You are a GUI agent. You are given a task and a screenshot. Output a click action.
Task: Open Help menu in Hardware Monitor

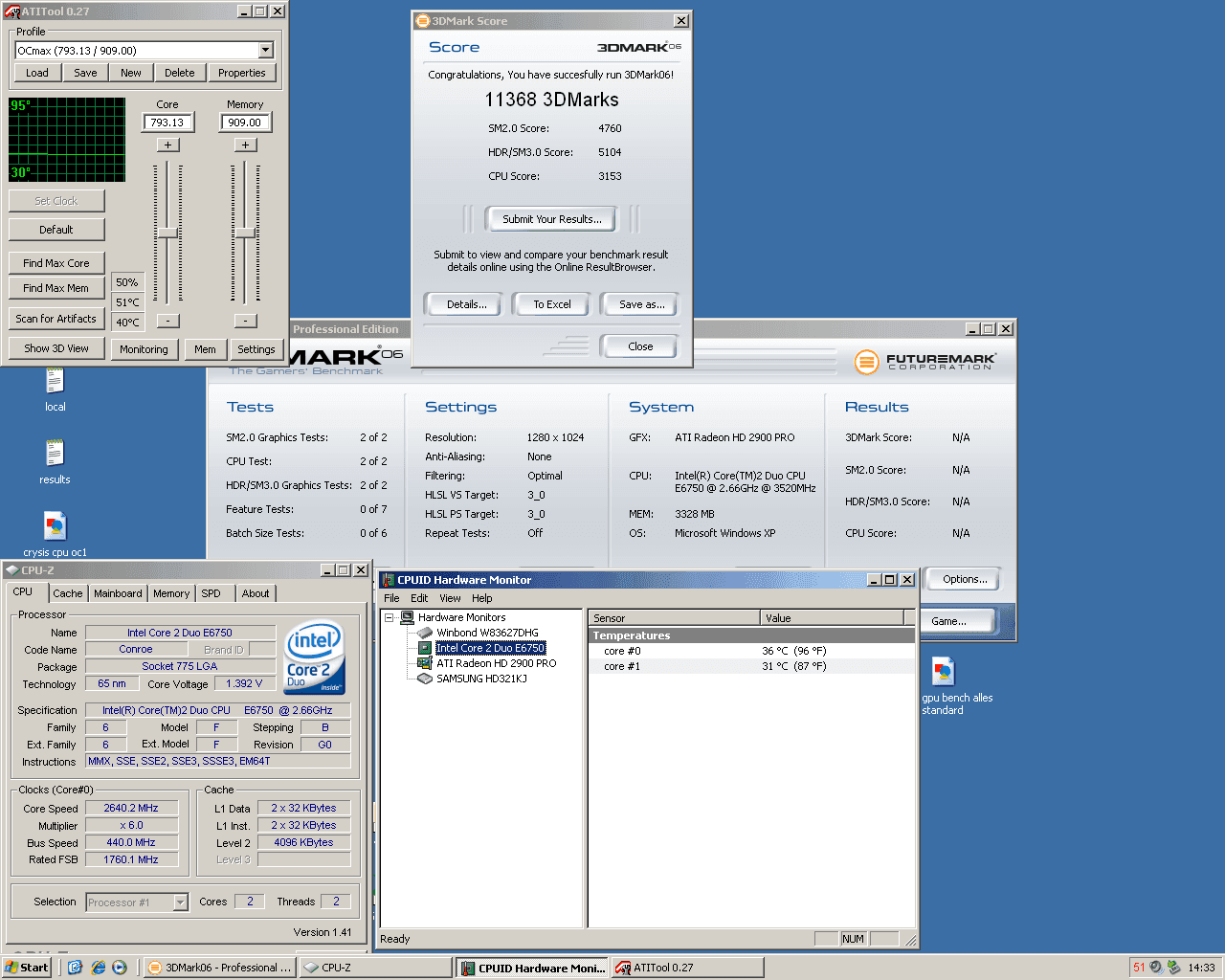[x=482, y=598]
